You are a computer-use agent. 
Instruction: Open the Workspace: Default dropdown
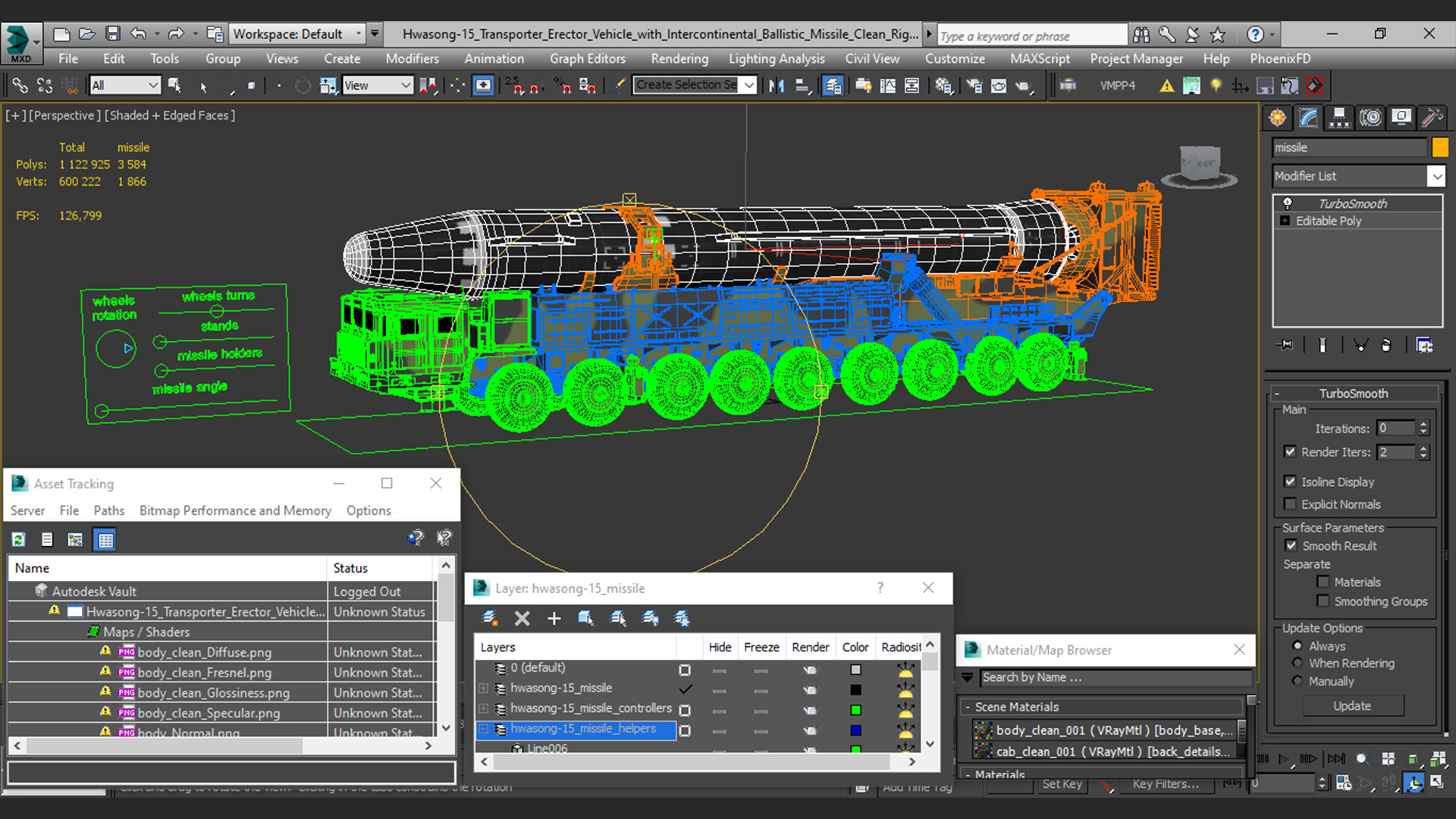tap(297, 34)
